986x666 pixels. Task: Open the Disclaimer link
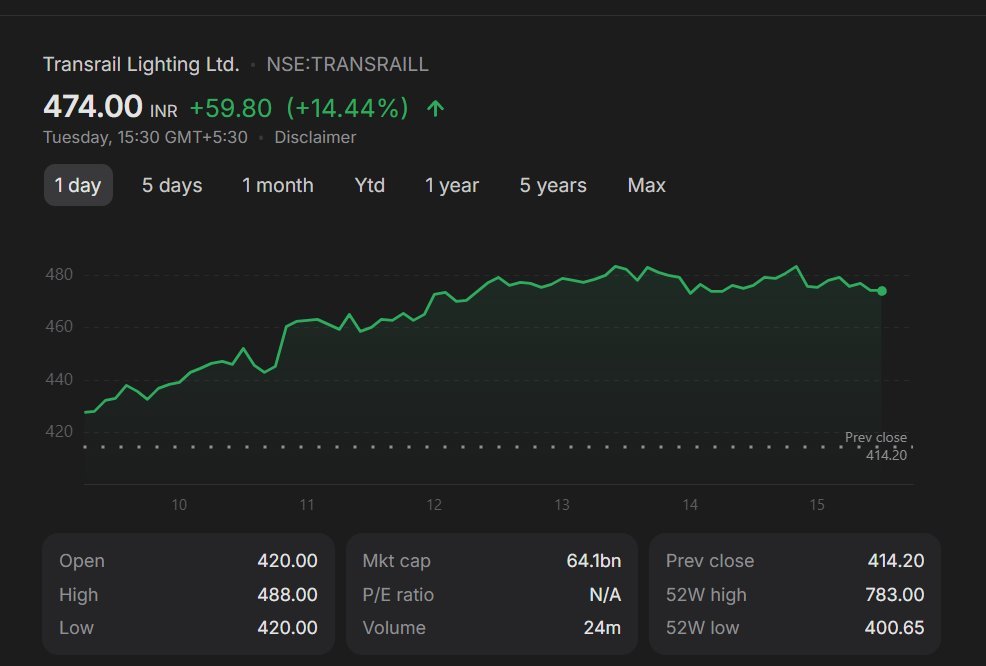(x=315, y=137)
